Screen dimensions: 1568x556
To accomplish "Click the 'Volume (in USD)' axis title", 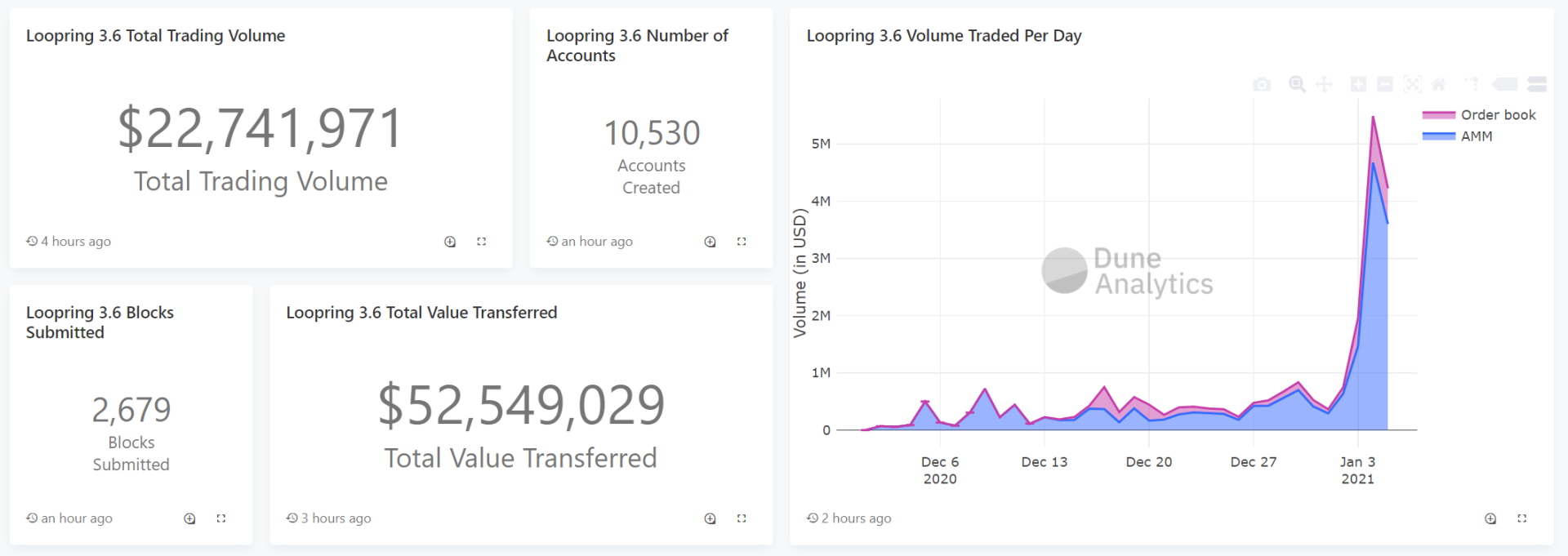I will coord(800,273).
